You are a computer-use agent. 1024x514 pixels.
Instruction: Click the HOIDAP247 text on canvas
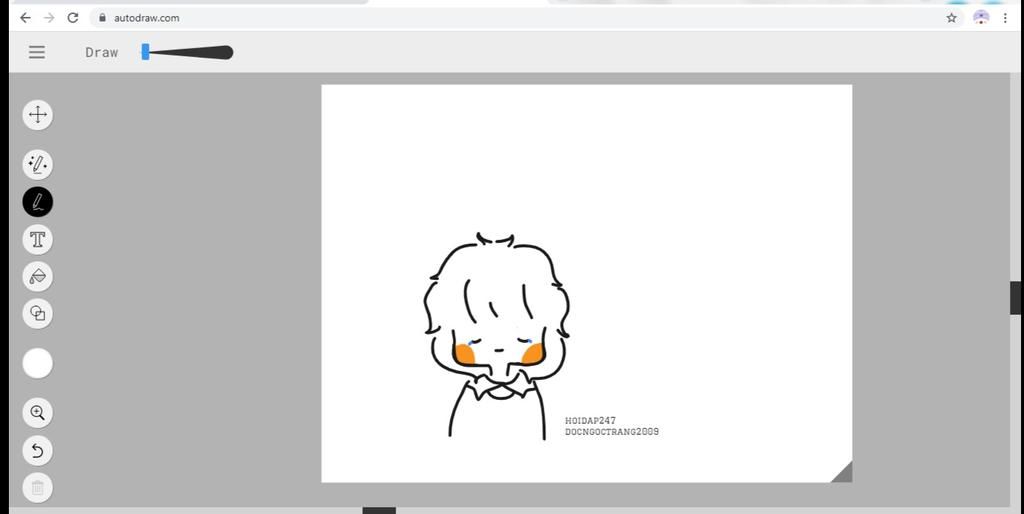point(590,421)
